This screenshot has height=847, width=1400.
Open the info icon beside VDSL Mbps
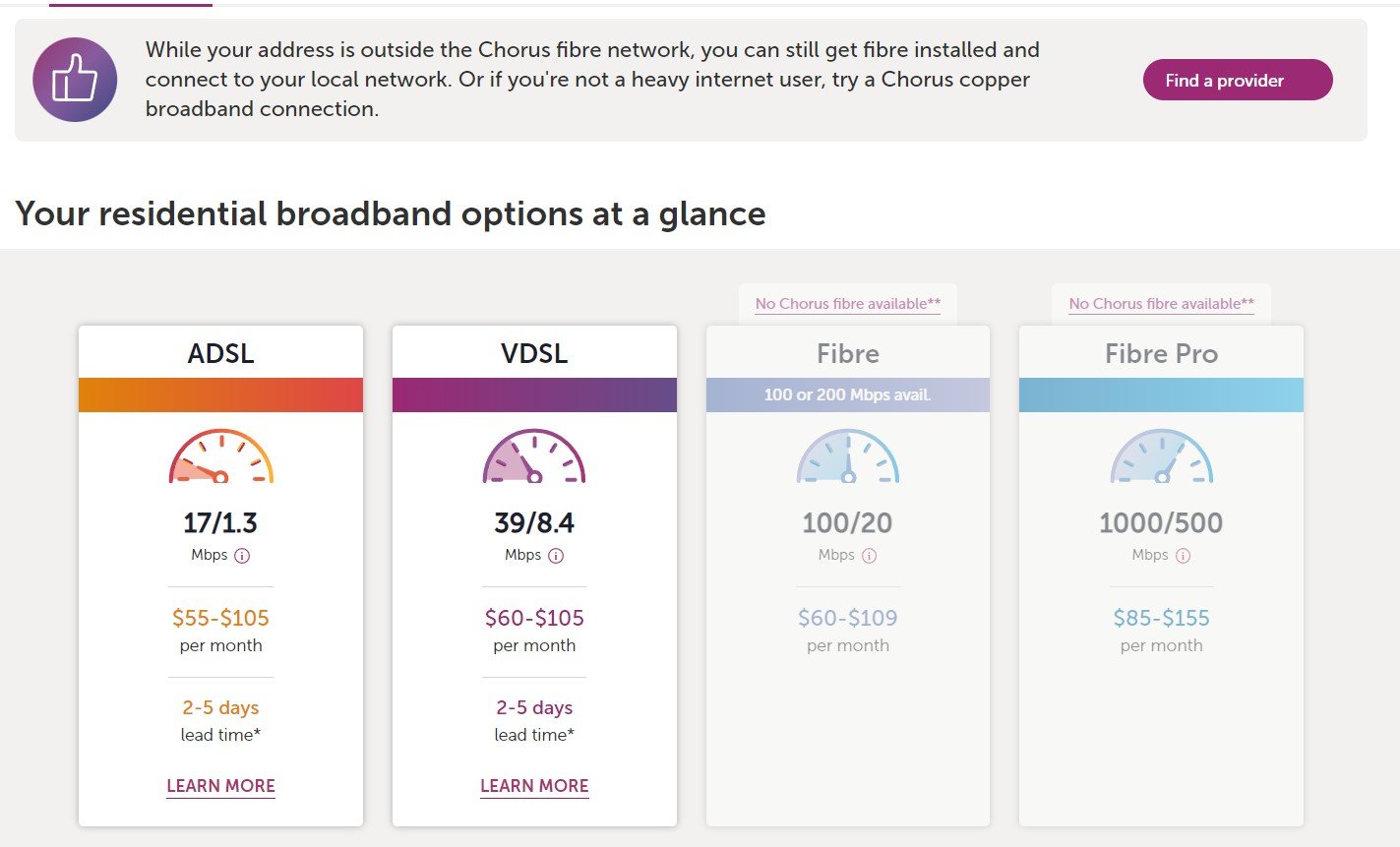tap(556, 556)
